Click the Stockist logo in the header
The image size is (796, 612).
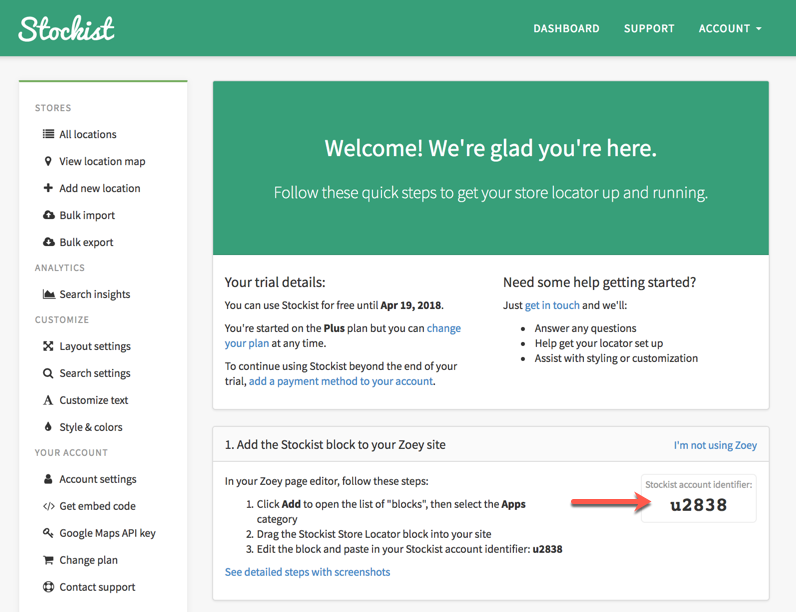[x=67, y=28]
